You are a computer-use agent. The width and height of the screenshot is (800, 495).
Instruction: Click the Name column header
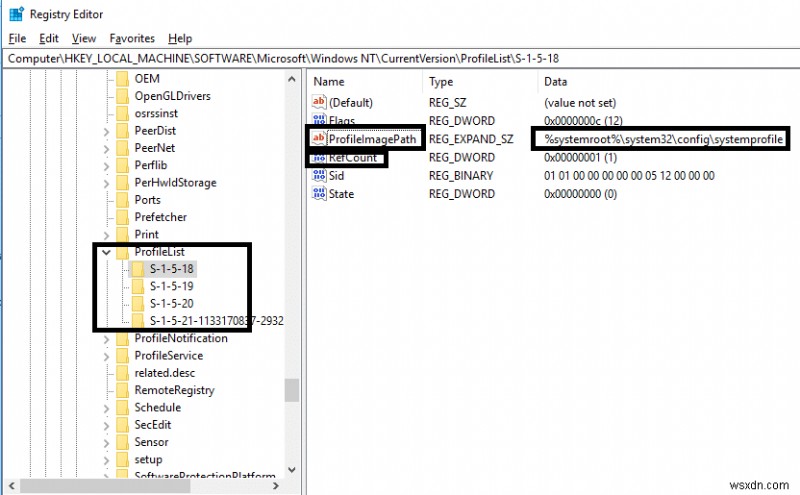point(330,81)
